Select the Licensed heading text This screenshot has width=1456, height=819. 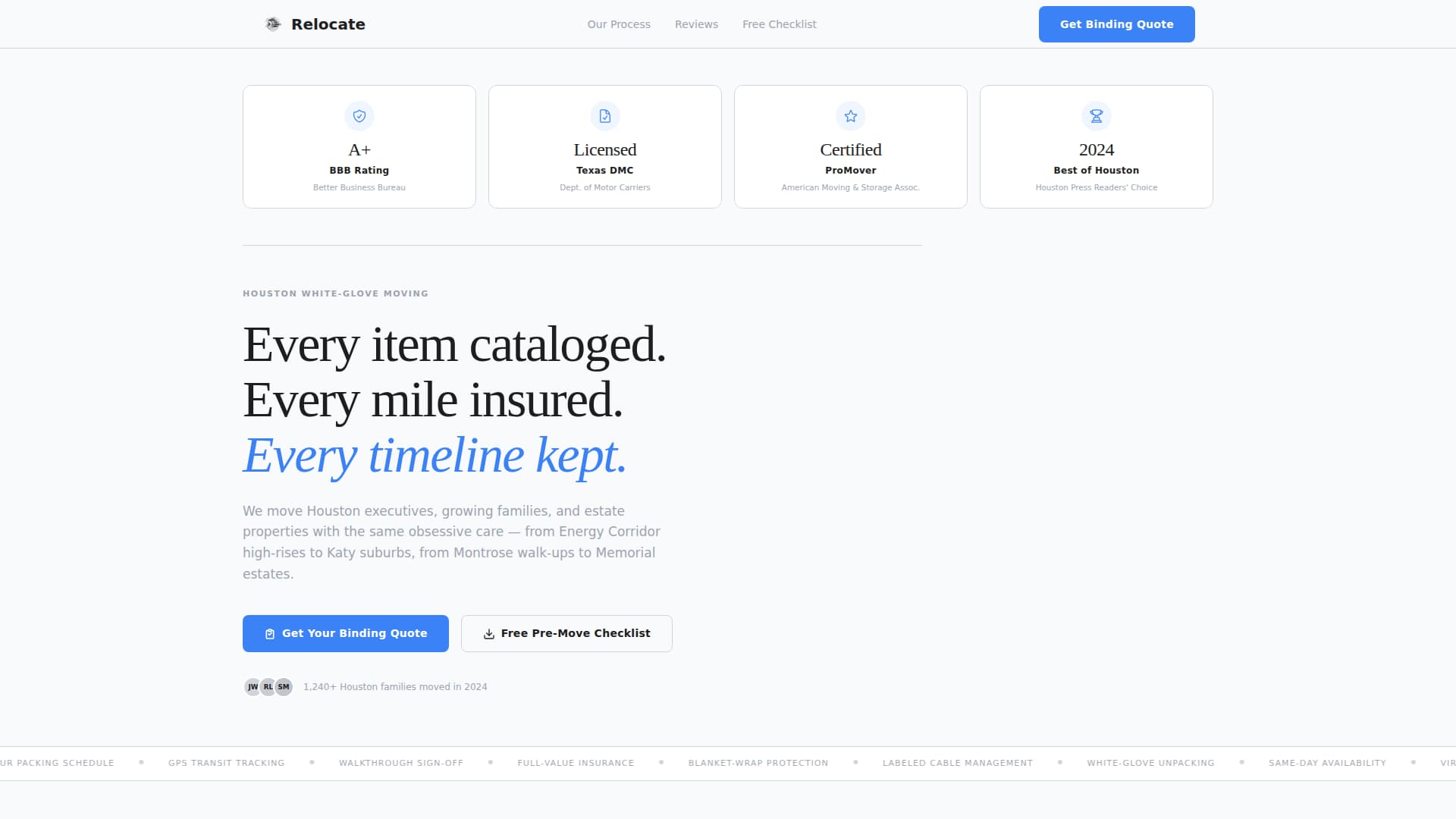(x=605, y=149)
